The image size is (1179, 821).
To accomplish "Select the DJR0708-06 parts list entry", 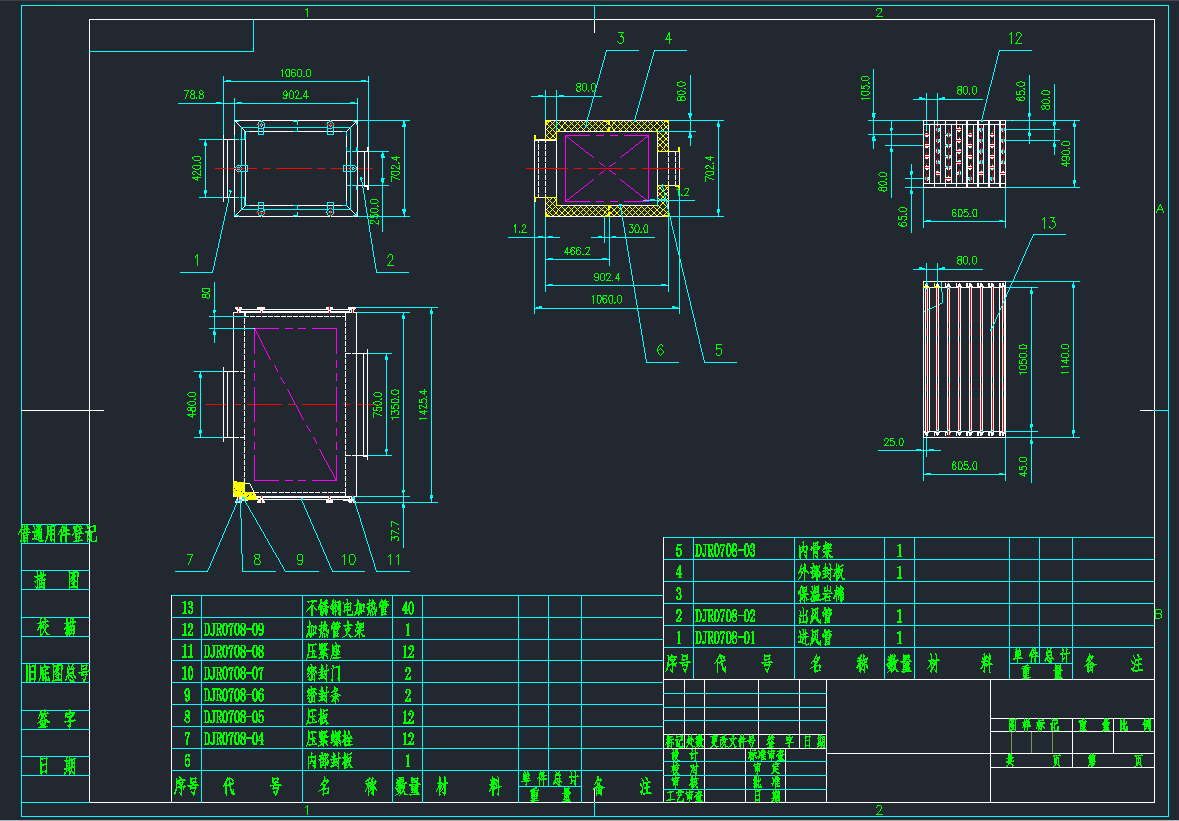I will point(235,695).
